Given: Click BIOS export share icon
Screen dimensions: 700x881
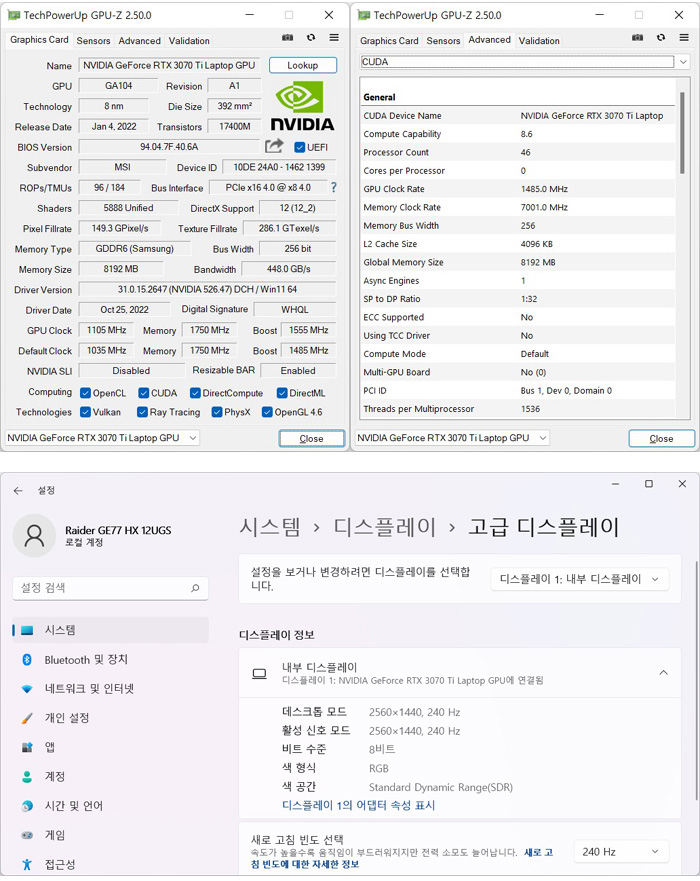Looking at the screenshot, I should coord(274,146).
